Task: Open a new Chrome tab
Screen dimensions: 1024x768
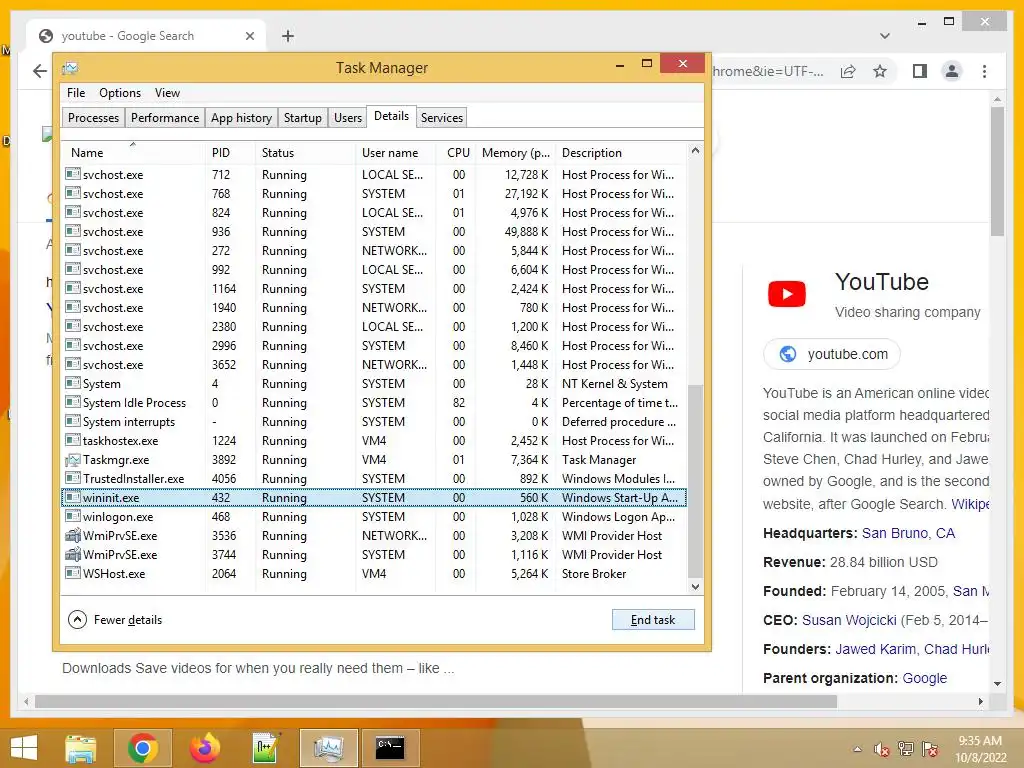Action: 288,36
